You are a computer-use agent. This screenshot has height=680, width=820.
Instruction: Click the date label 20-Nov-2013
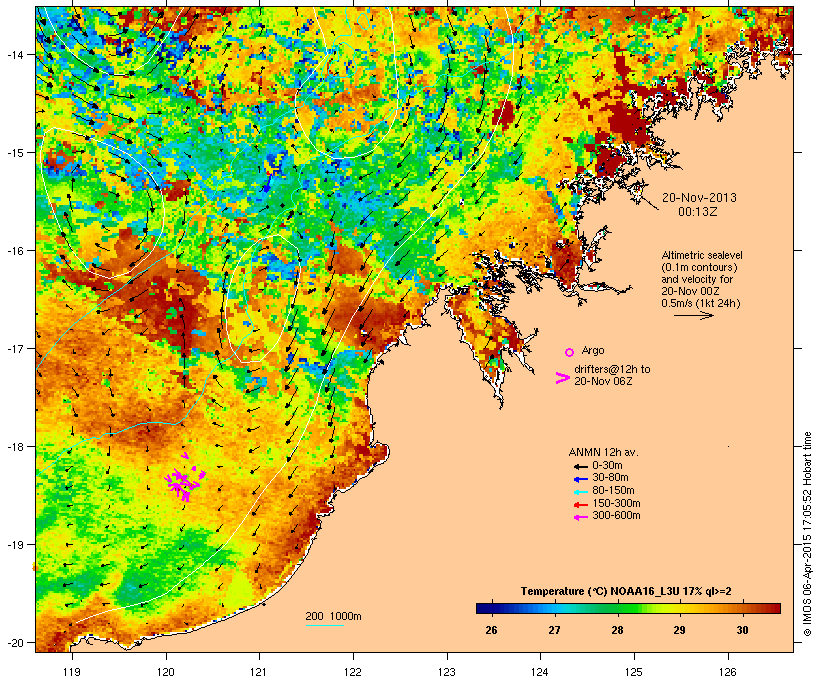click(x=699, y=198)
